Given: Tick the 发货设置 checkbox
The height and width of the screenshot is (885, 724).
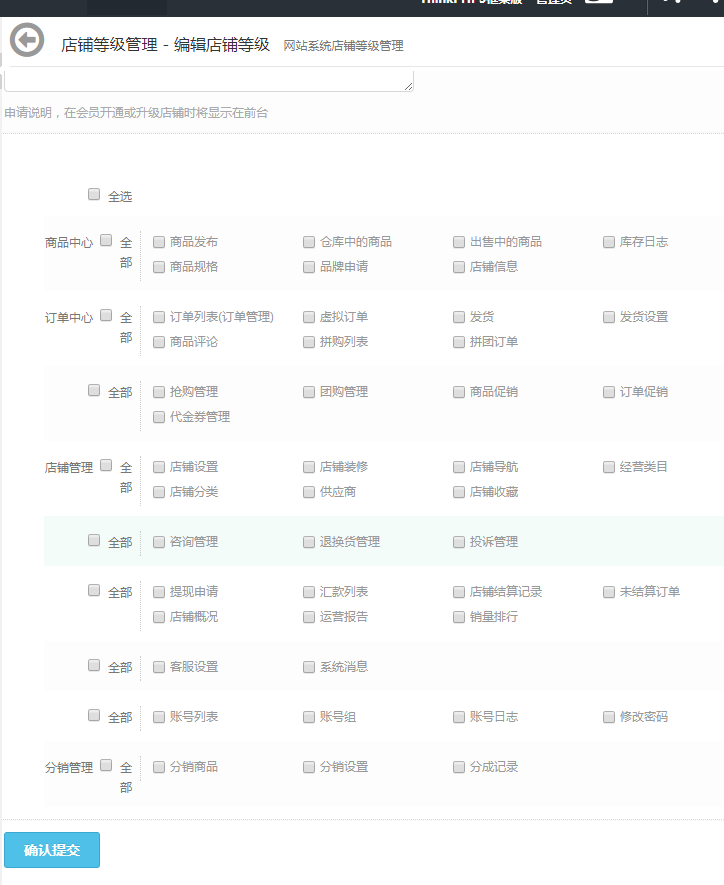Looking at the screenshot, I should pyautogui.click(x=609, y=317).
